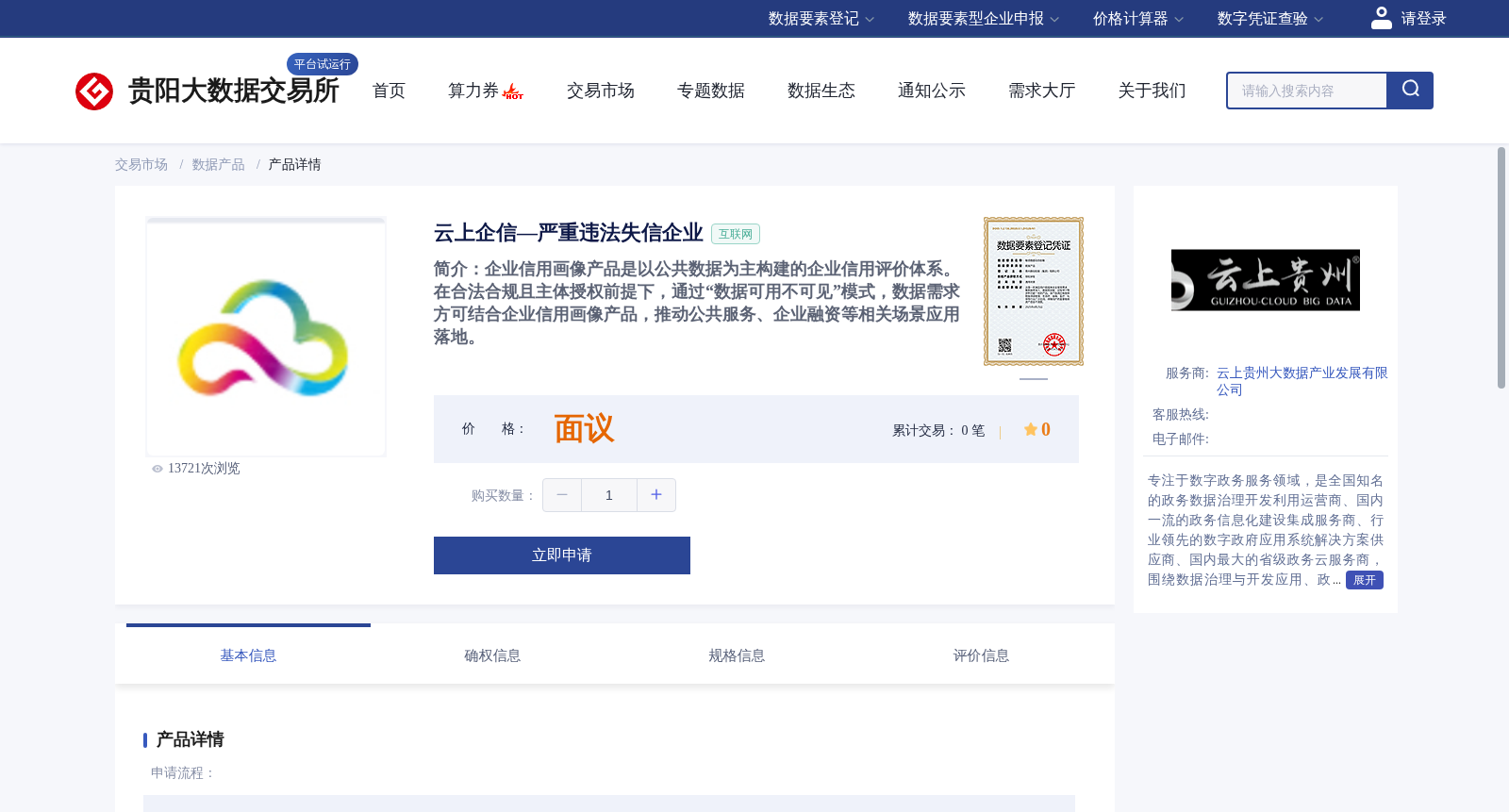Open 需求大厅 navigation item
1509x812 pixels.
point(1042,91)
